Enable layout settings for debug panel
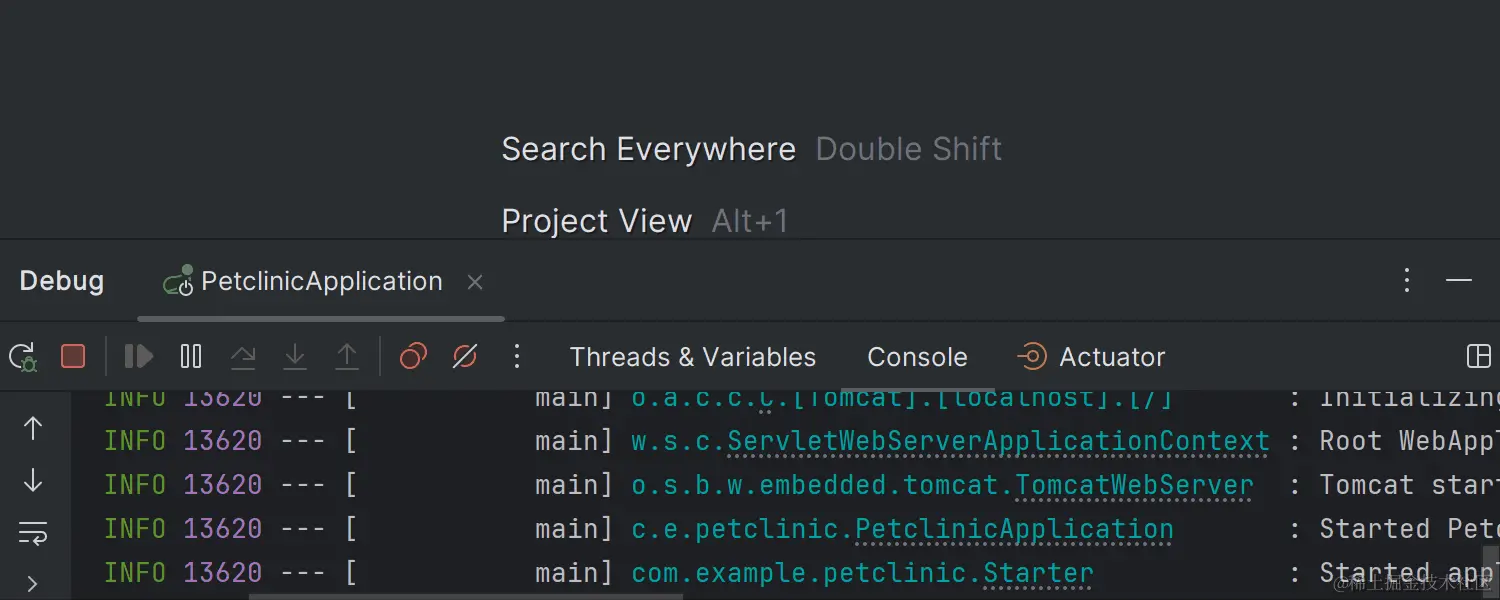This screenshot has height=600, width=1500. point(1478,356)
